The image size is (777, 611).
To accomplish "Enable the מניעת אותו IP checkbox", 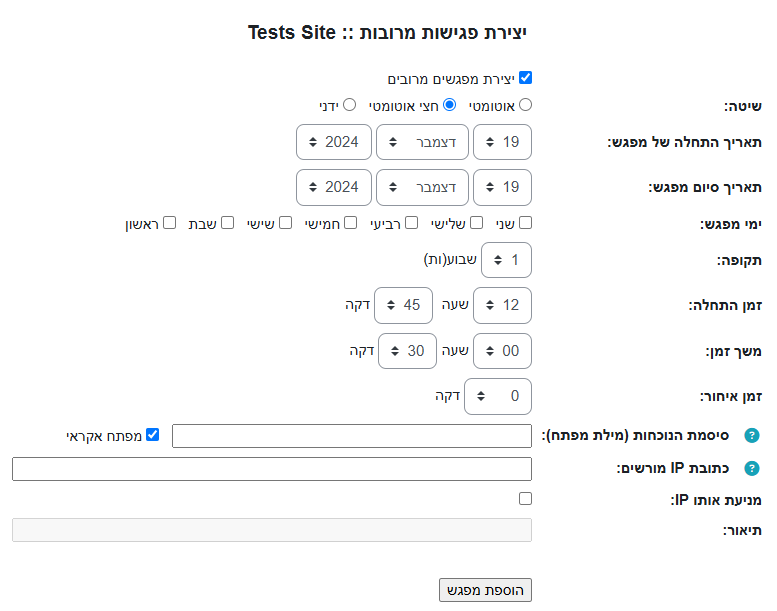I will pyautogui.click(x=525, y=498).
